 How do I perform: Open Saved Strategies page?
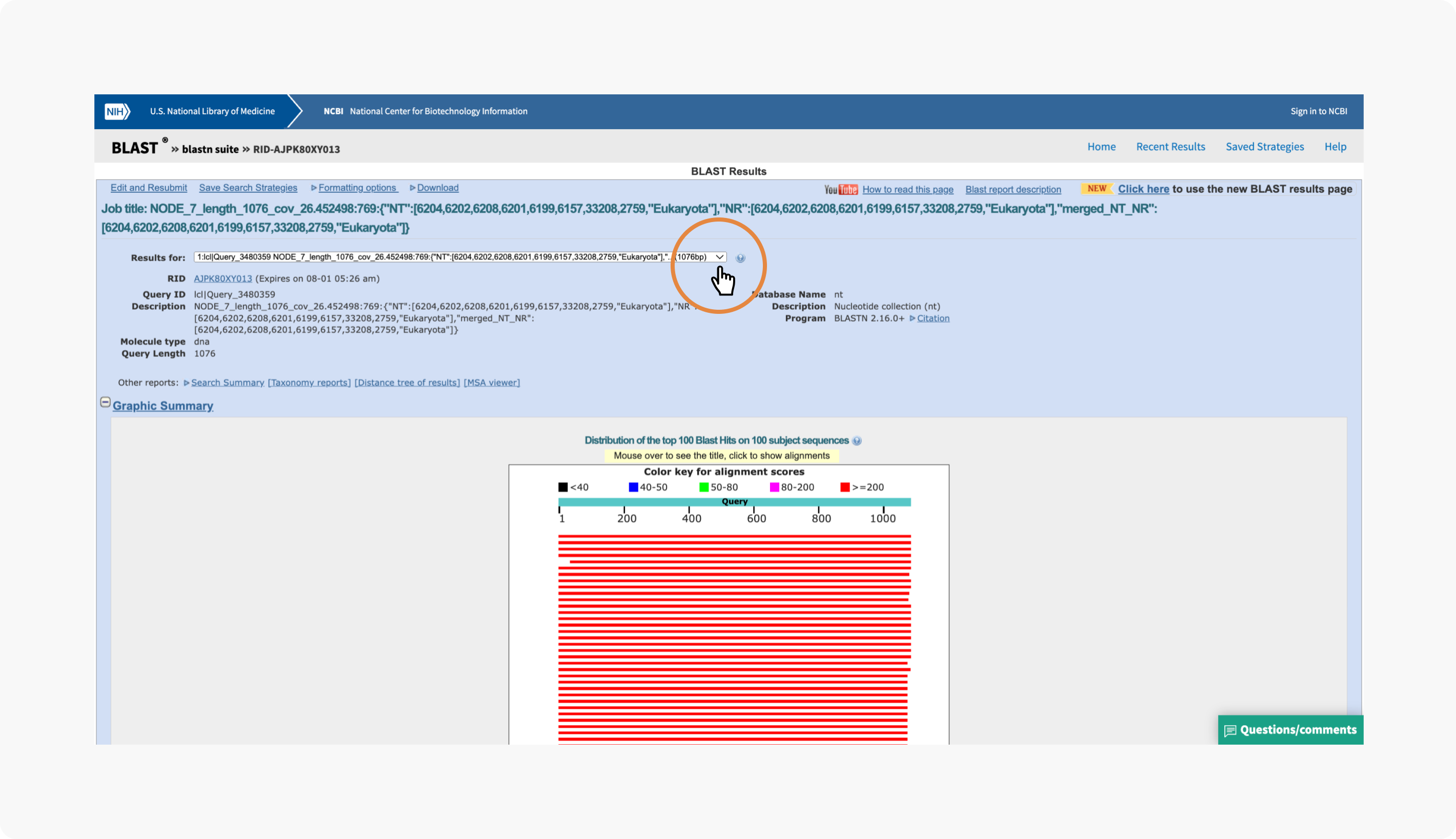[1265, 146]
